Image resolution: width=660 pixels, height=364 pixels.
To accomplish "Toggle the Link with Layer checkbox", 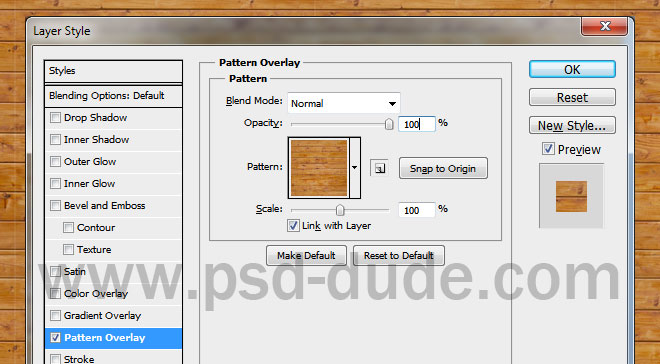I will 293,226.
